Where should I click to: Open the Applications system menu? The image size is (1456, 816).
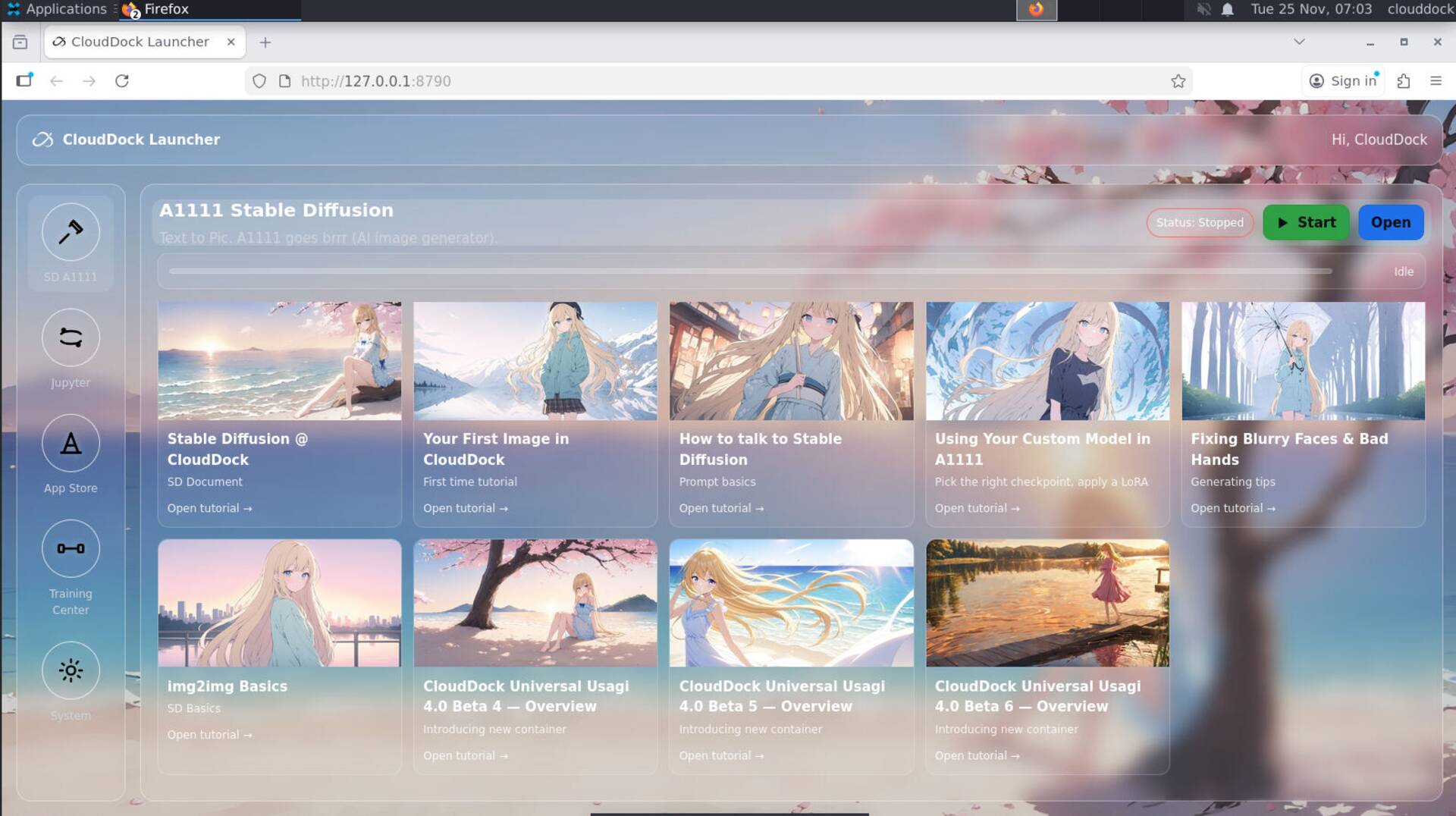(x=57, y=9)
